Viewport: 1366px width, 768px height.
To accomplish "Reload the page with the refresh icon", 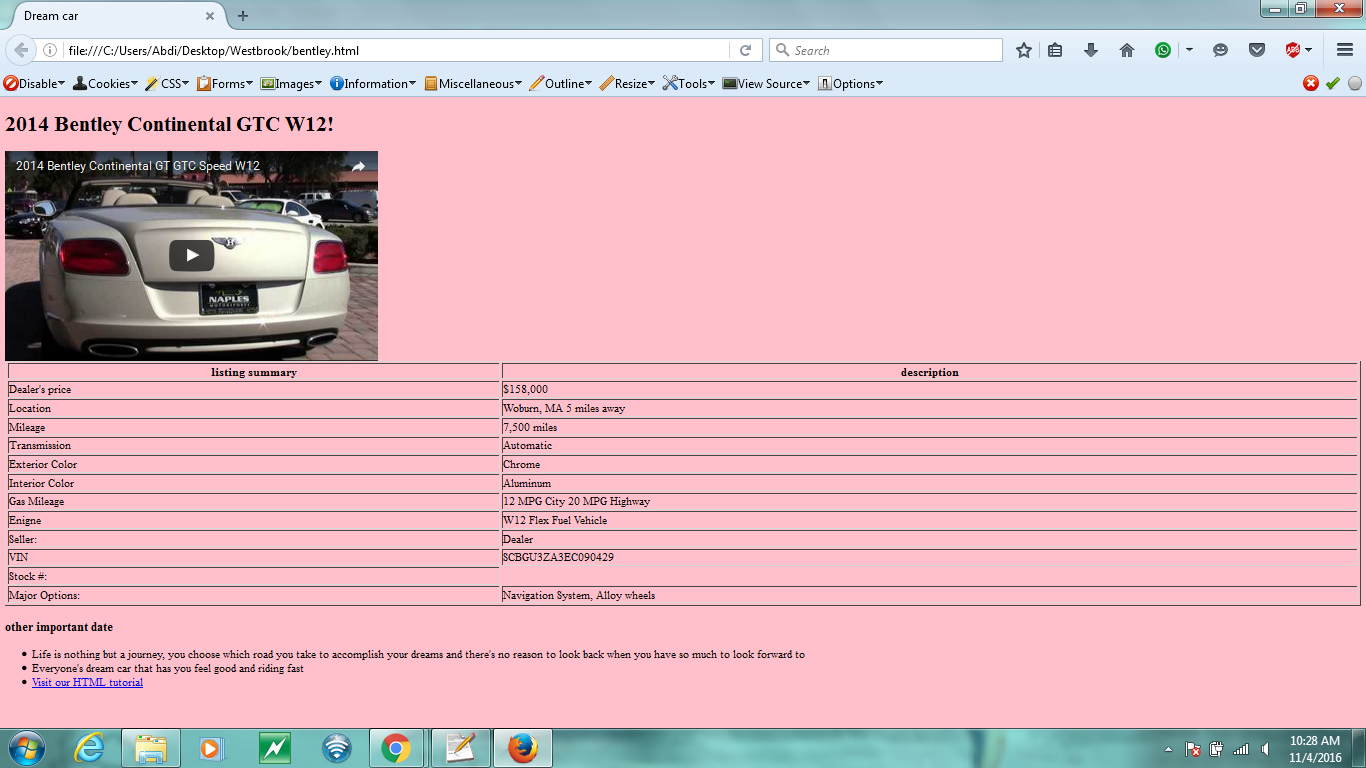I will [745, 50].
